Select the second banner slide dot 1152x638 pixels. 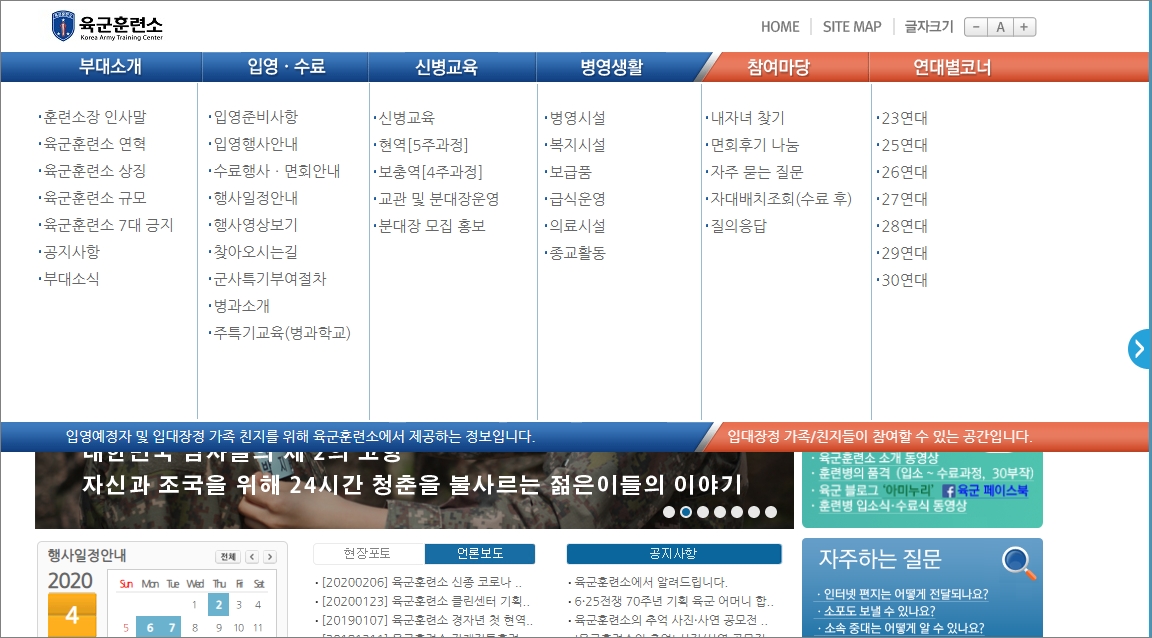[x=685, y=512]
